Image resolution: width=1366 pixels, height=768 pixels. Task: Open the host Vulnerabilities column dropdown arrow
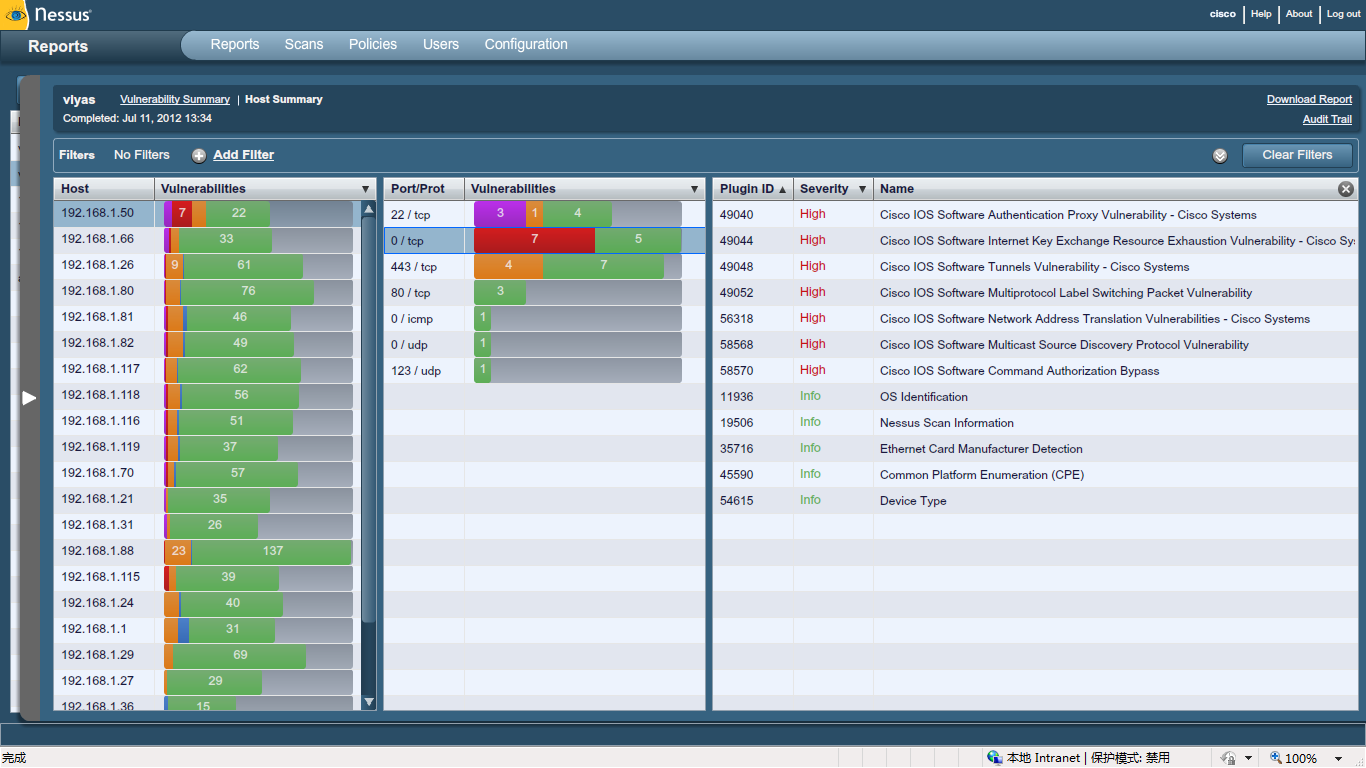(365, 189)
